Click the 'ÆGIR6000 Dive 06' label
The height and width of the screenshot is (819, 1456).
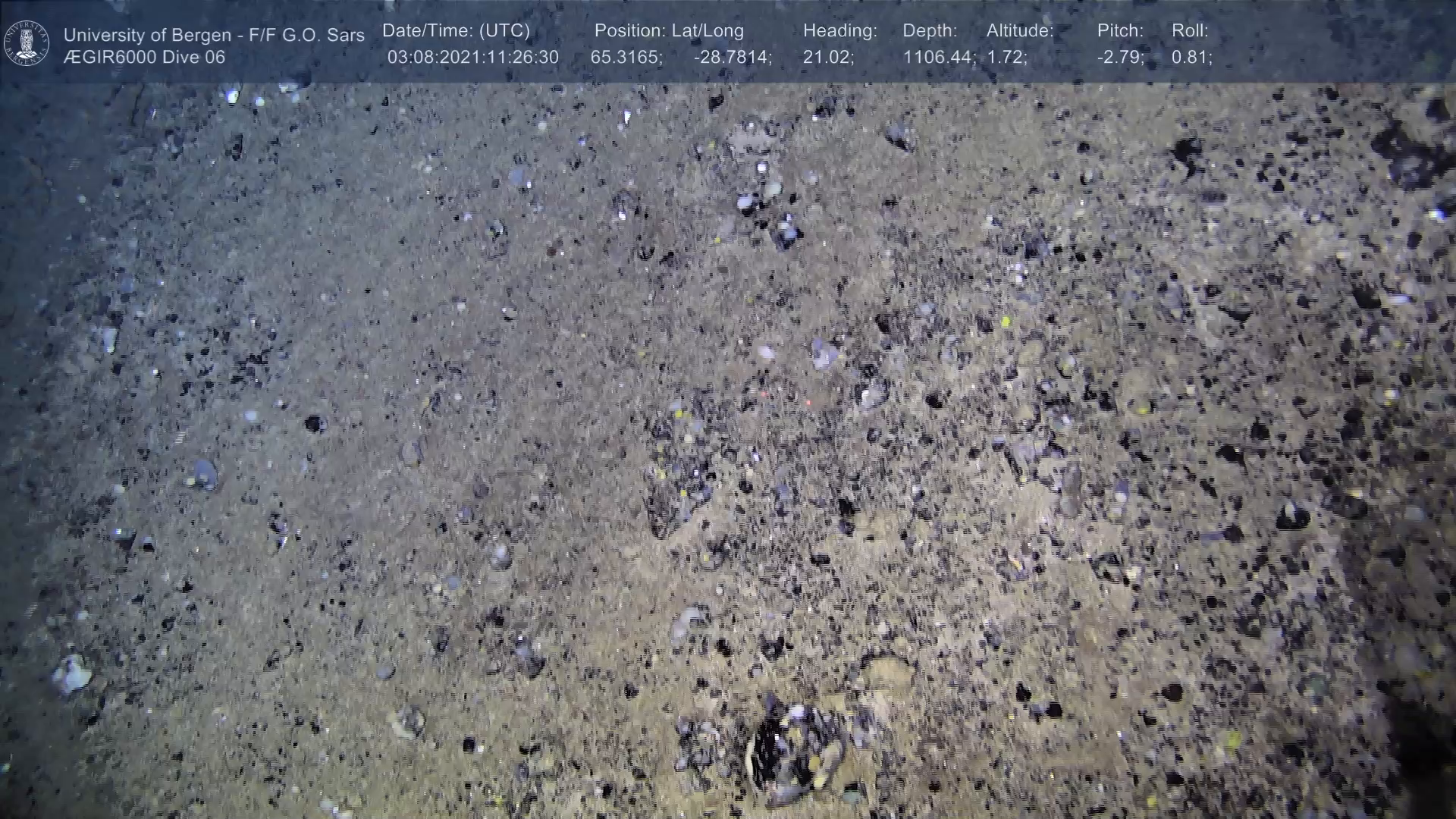144,58
